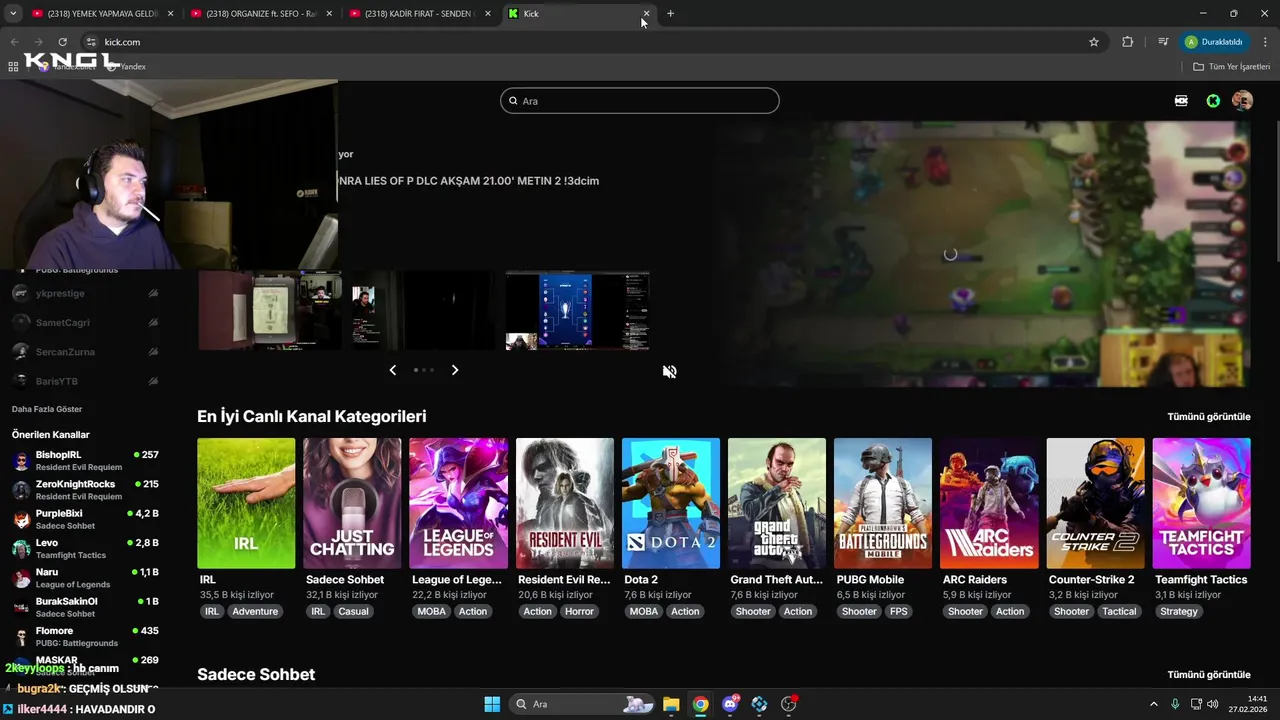Go to next carousel slide
The height and width of the screenshot is (720, 1280).
(455, 370)
